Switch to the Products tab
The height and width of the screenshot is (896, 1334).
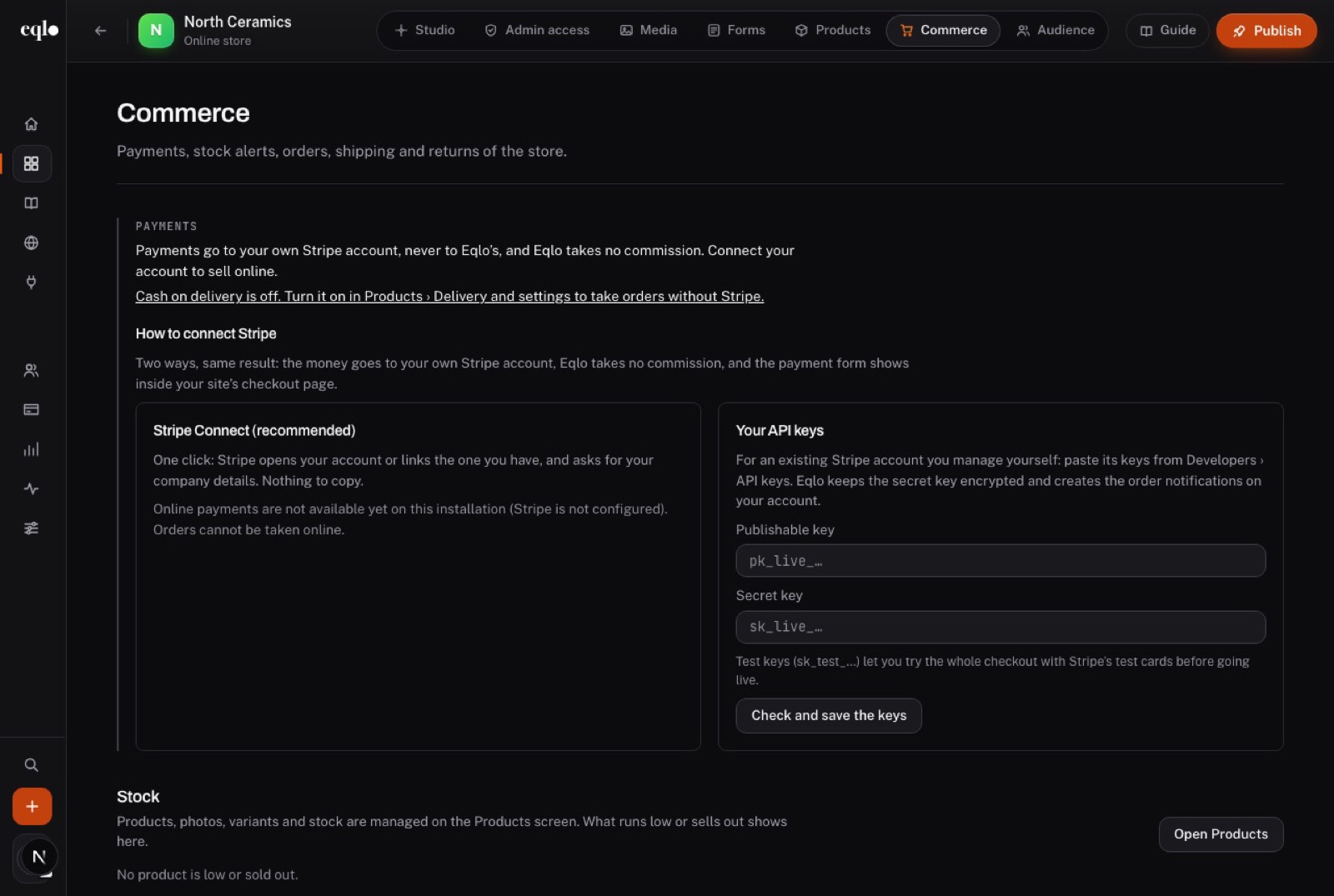click(x=833, y=30)
